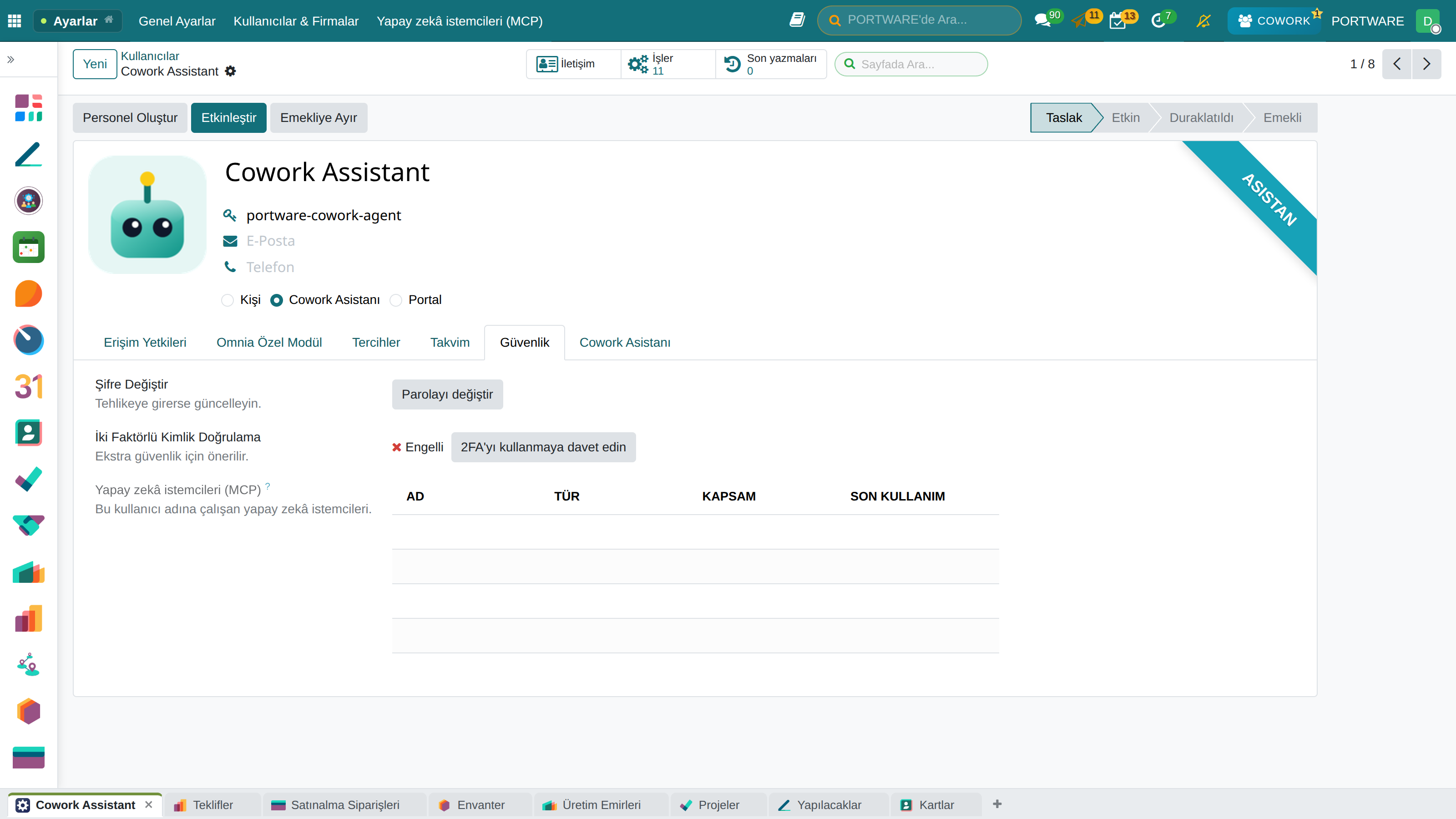Screen dimensions: 1456x819
Task: Open the COWORK company switcher
Action: coord(1274,21)
